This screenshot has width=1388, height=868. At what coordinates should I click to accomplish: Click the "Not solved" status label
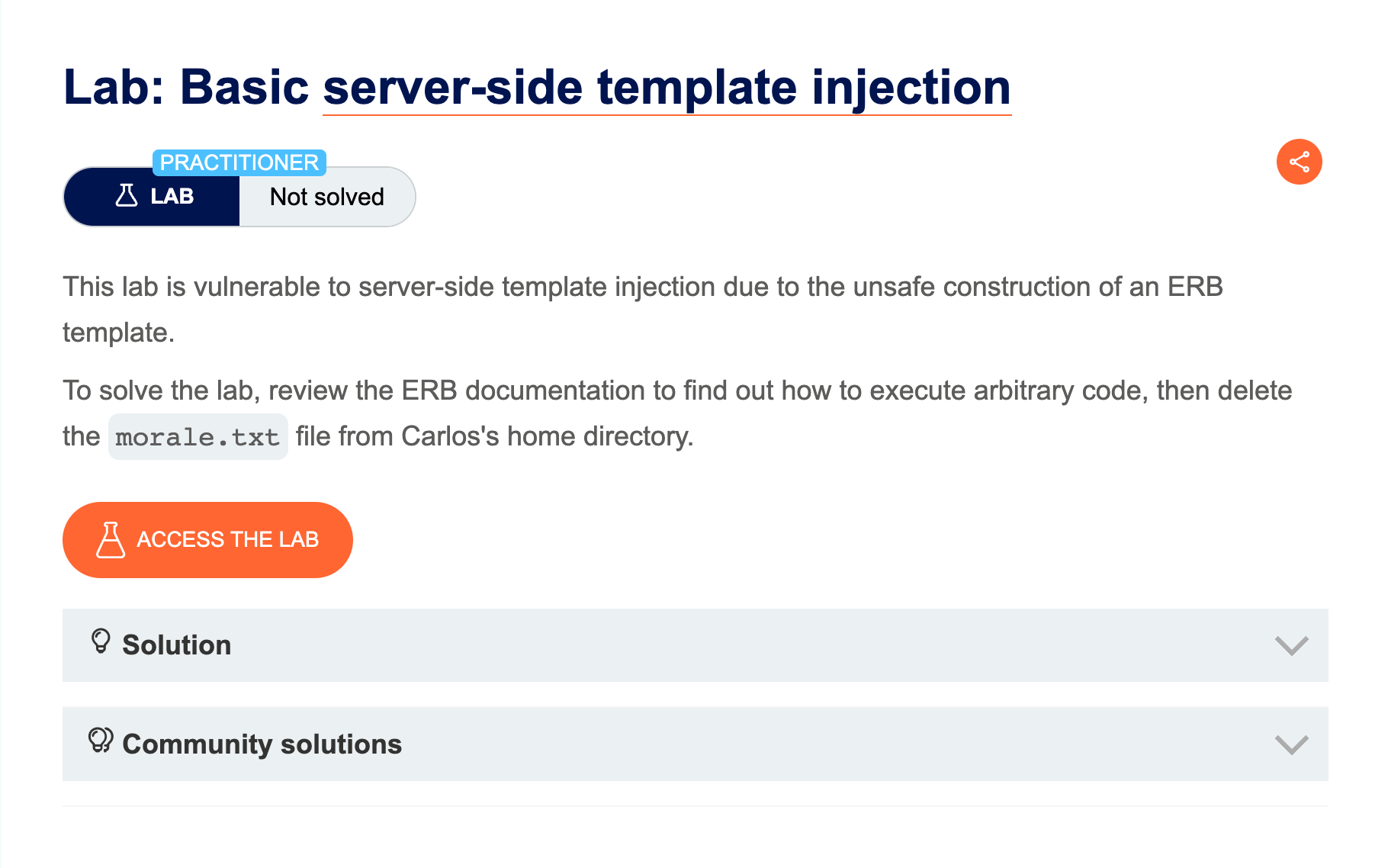pos(326,197)
